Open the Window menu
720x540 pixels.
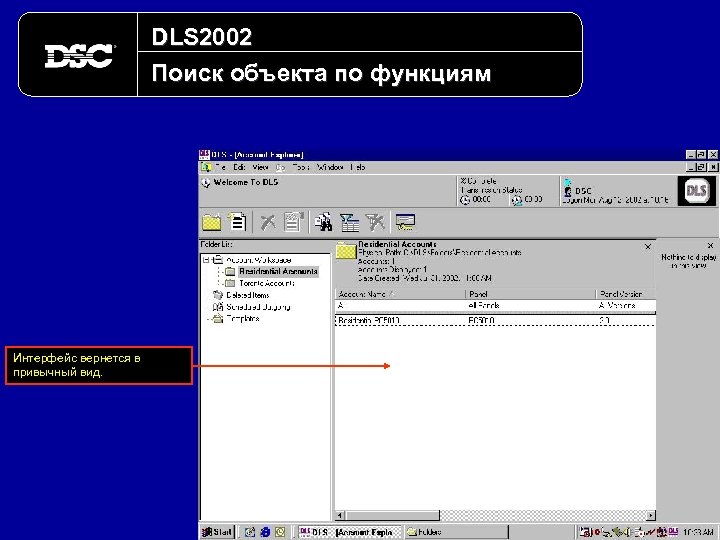(330, 167)
